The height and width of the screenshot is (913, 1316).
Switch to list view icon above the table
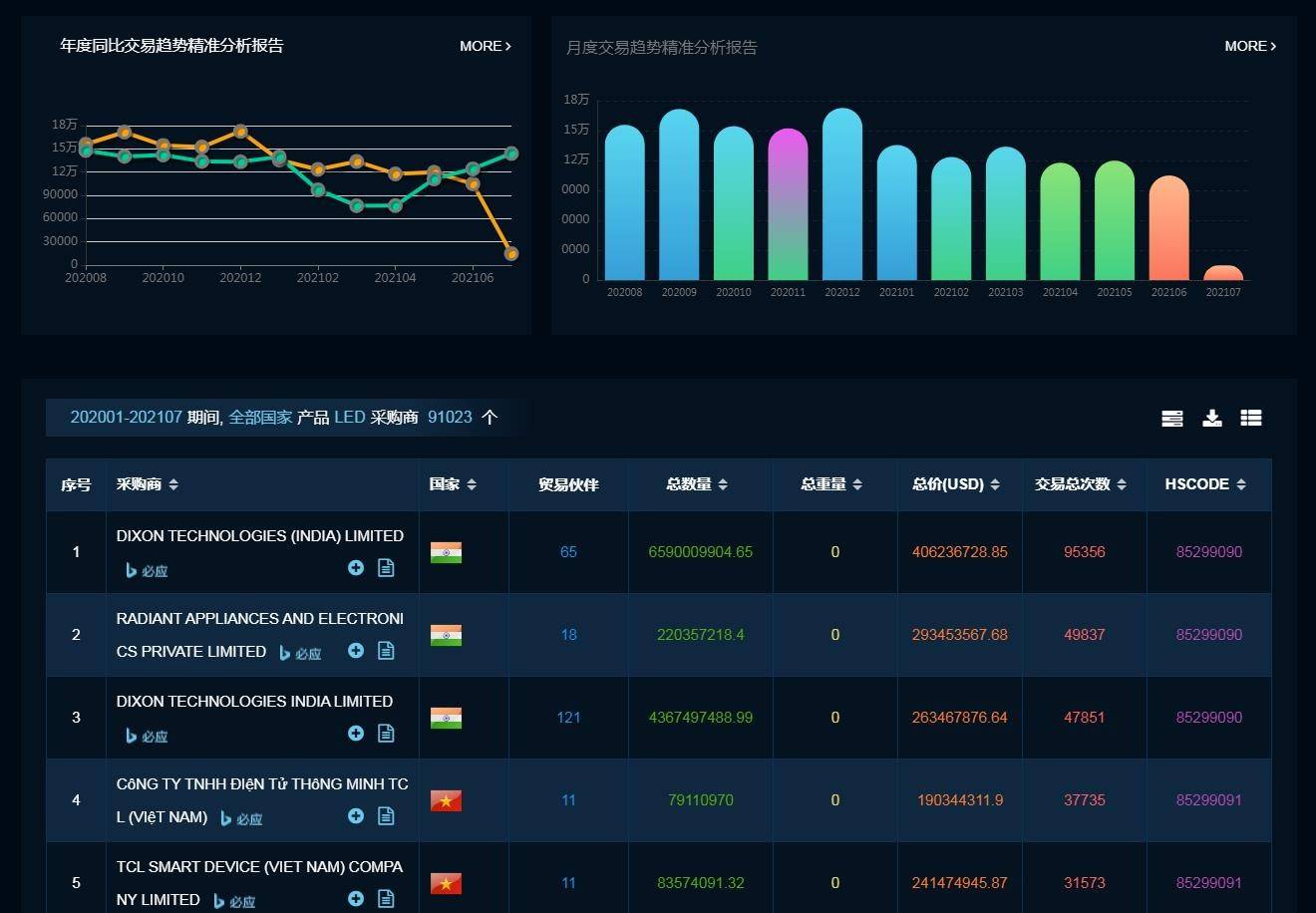click(1251, 418)
